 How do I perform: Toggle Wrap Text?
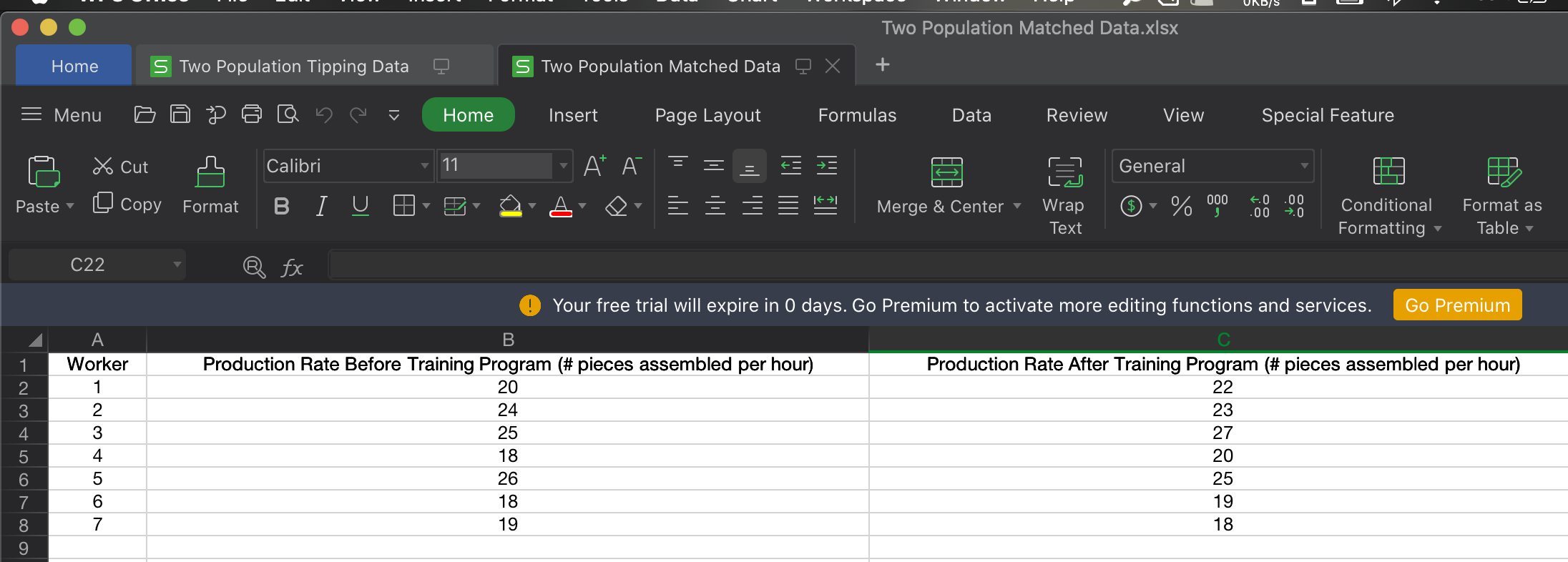coord(1065,196)
